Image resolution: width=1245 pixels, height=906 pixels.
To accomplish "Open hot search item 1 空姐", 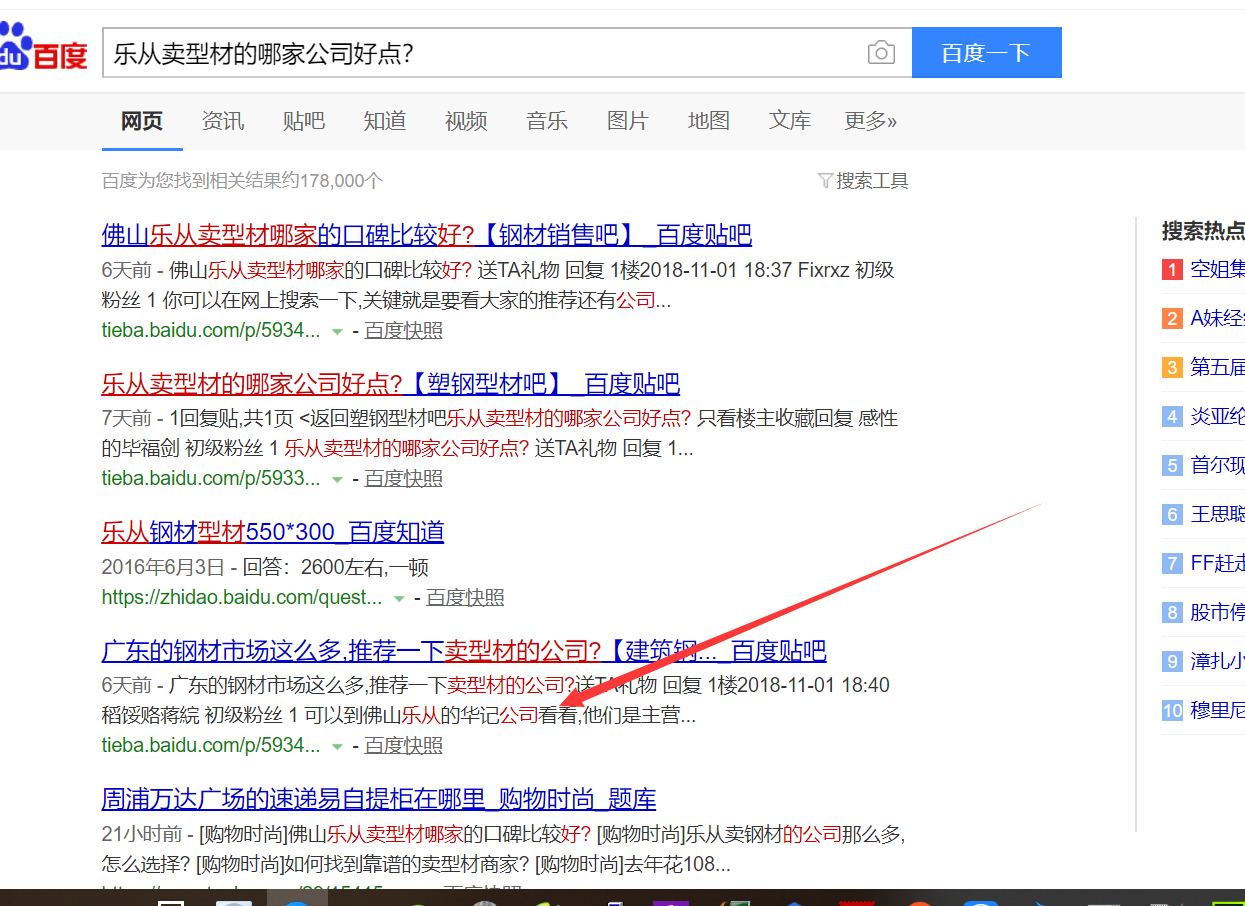I will click(x=1217, y=269).
